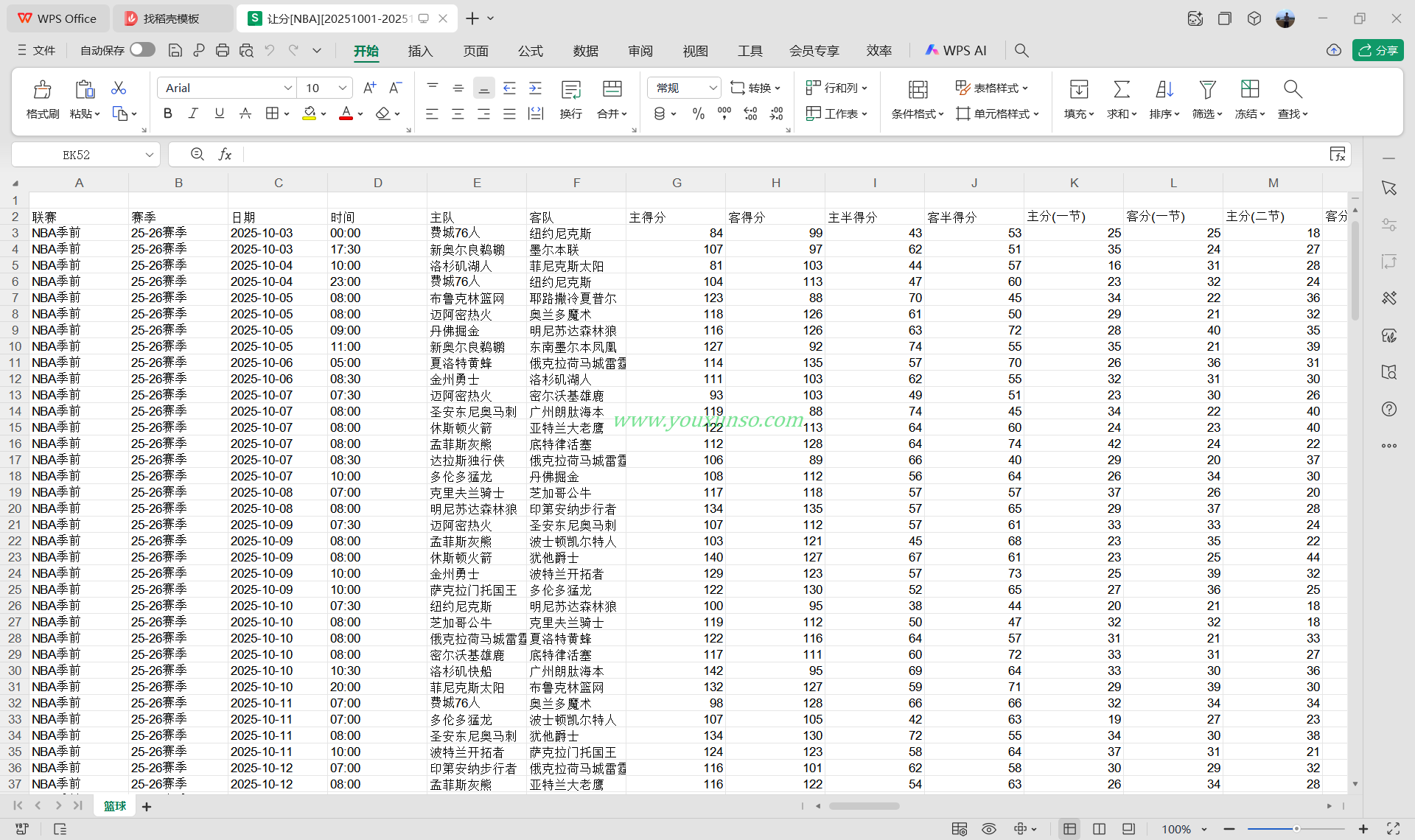1415x840 pixels.
Task: Click the font color swatch
Action: (346, 113)
